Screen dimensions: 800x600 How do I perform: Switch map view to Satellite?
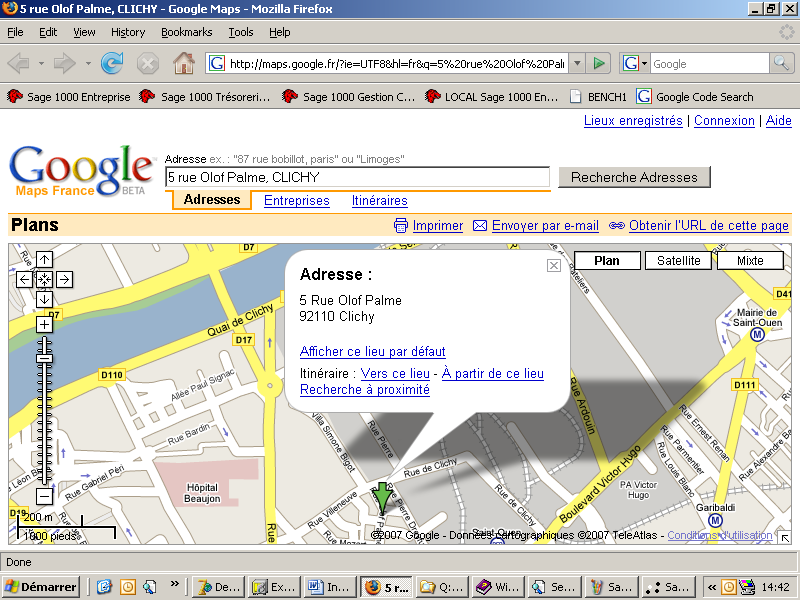679,261
